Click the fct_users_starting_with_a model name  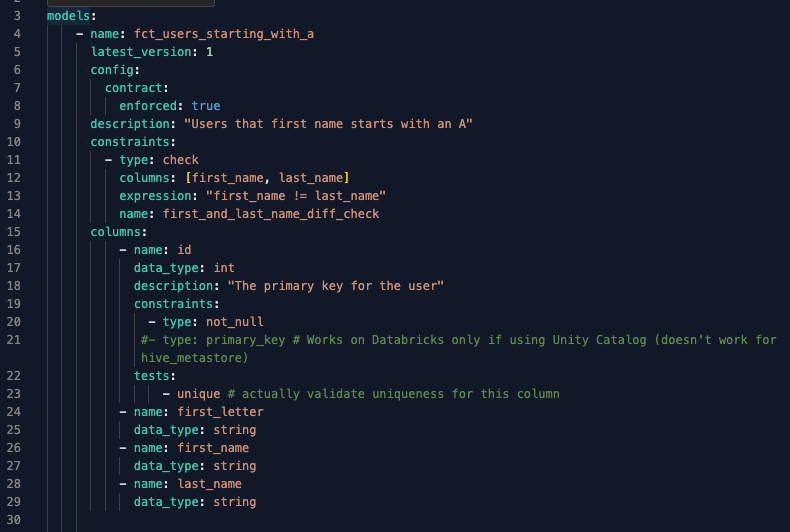pos(224,34)
